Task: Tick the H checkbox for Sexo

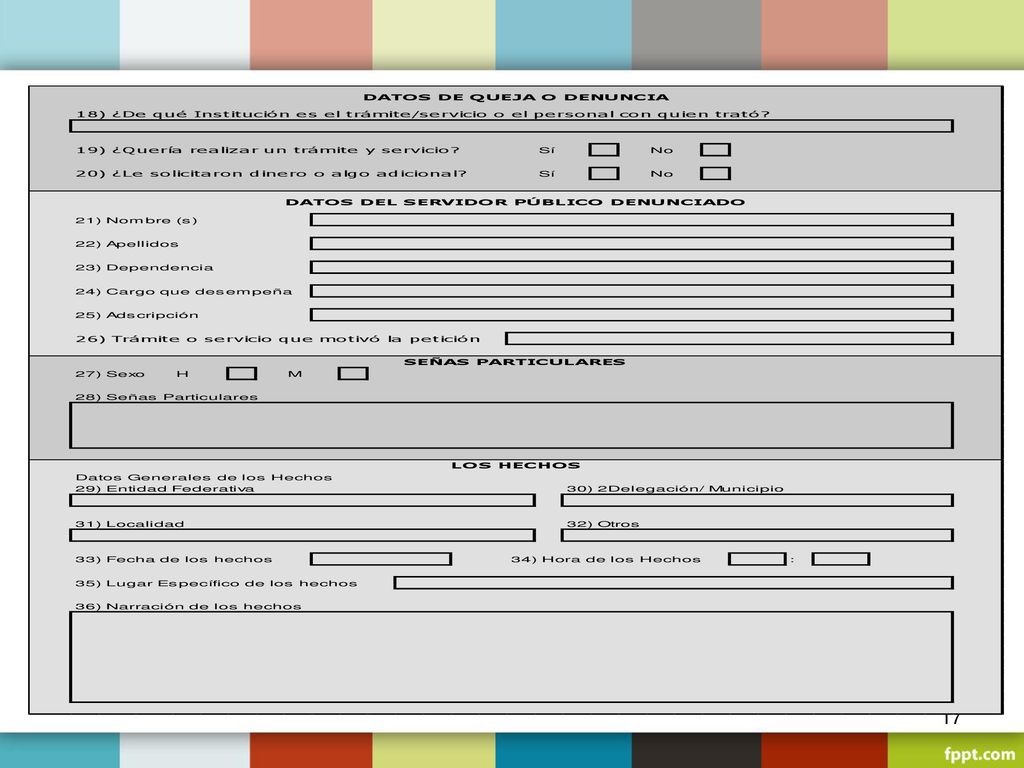Action: pos(241,373)
